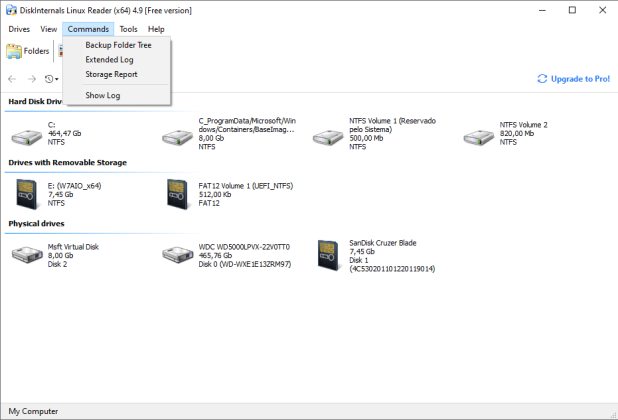Click the Folders toolbar icon
The height and width of the screenshot is (420, 618).
[x=14, y=51]
